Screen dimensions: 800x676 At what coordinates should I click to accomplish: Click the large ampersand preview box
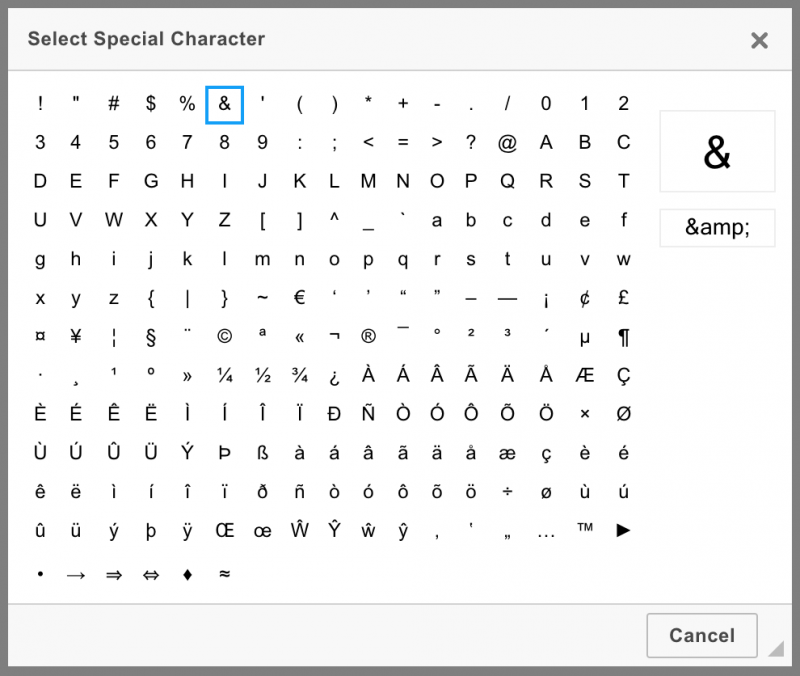coord(717,152)
